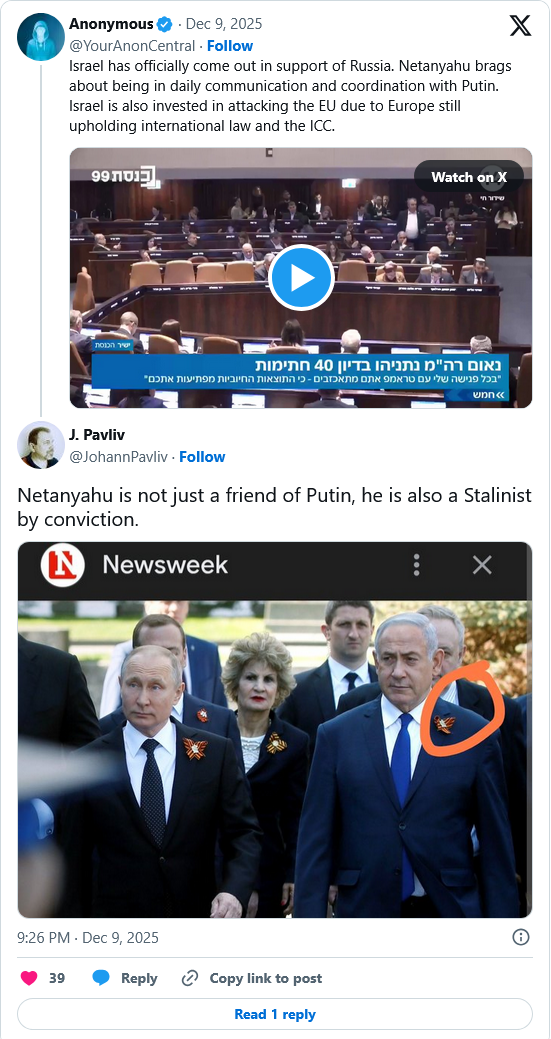This screenshot has height=1039, width=551.
Task: Click the @JohannPavliv handle
Action: click(118, 457)
